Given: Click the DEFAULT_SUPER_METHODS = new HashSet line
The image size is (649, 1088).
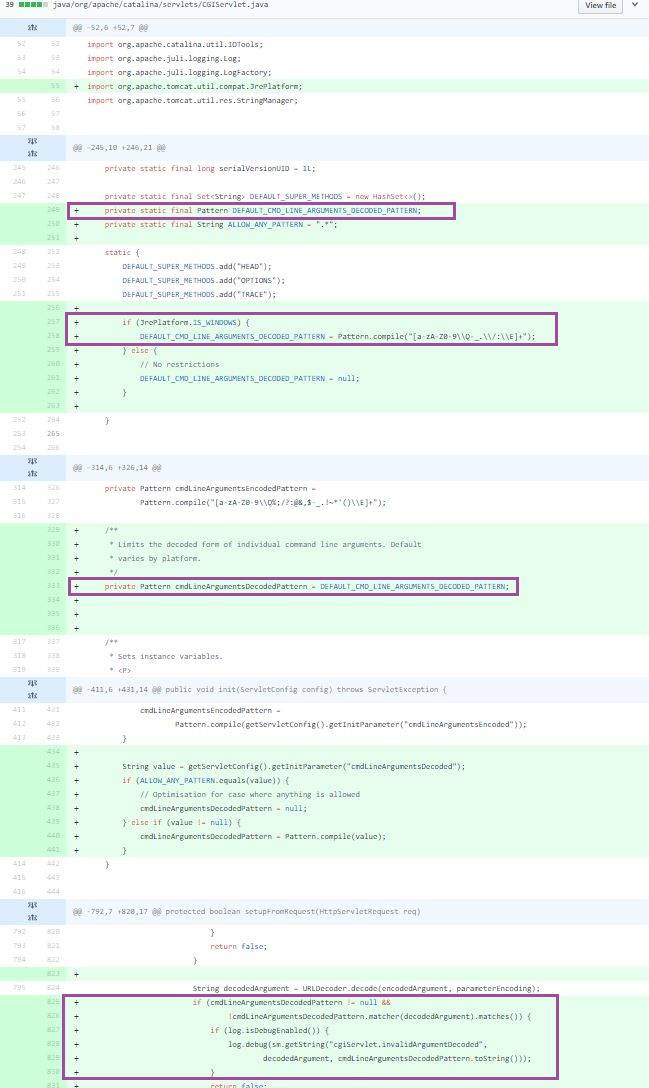Looking at the screenshot, I should [x=264, y=196].
